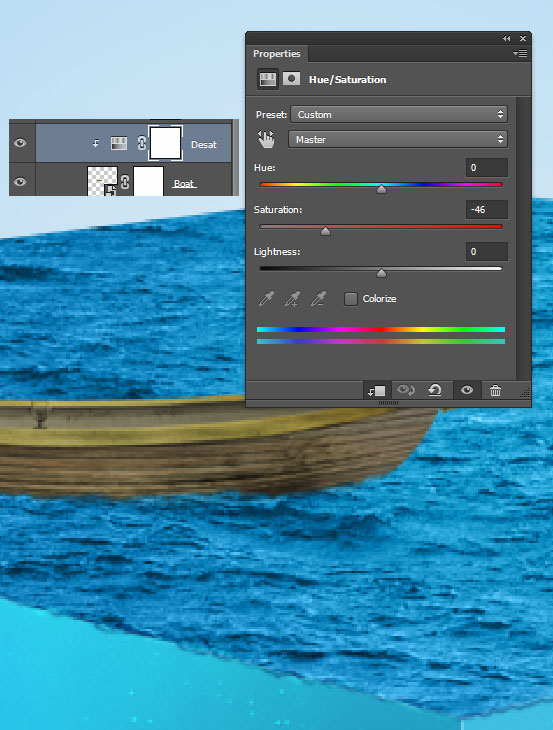Pick the plain eyedropper tool
The width and height of the screenshot is (553, 730).
click(267, 299)
